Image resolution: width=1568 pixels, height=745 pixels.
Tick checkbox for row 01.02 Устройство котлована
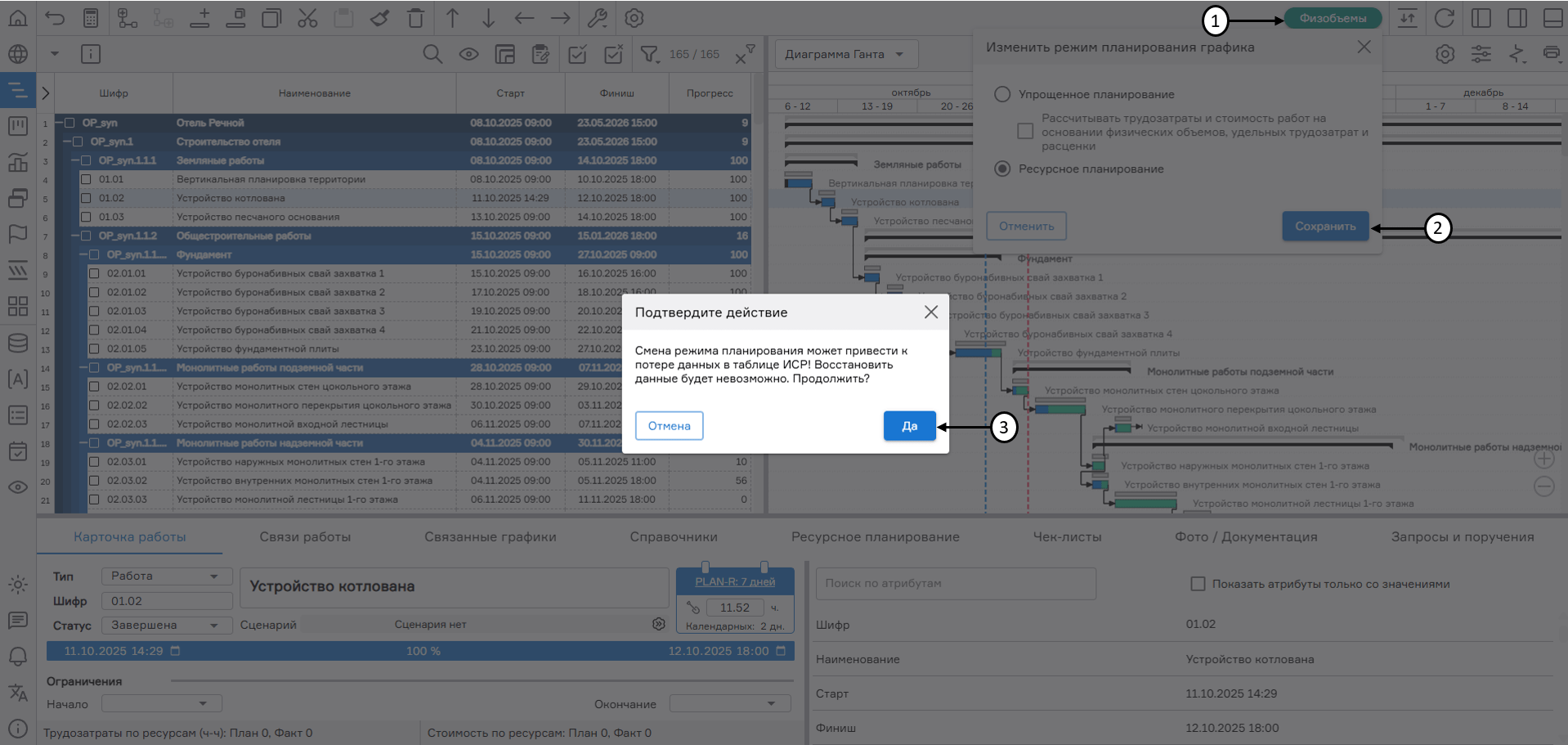pyautogui.click(x=86, y=198)
